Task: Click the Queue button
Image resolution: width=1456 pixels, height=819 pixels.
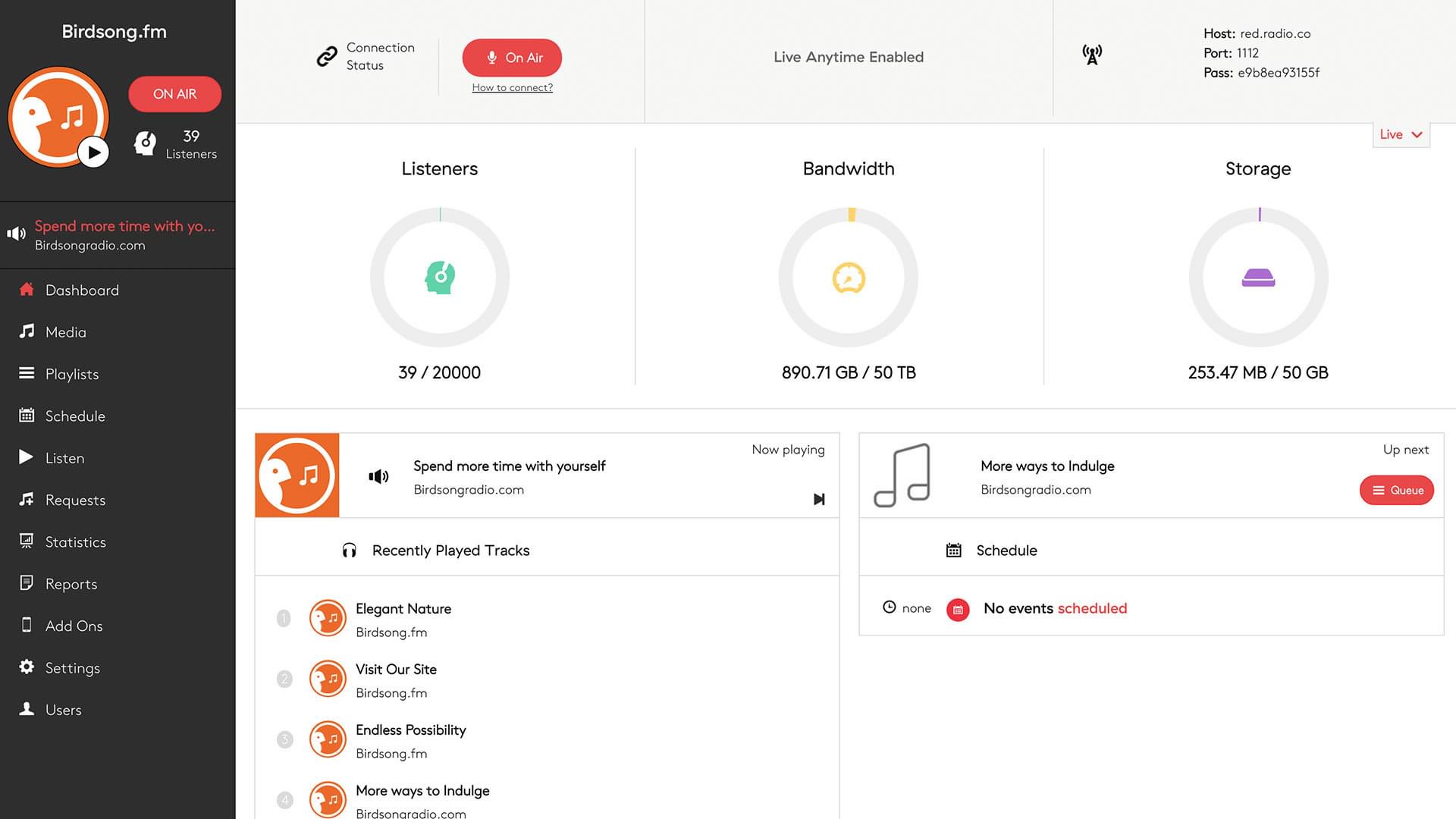Action: (1396, 490)
